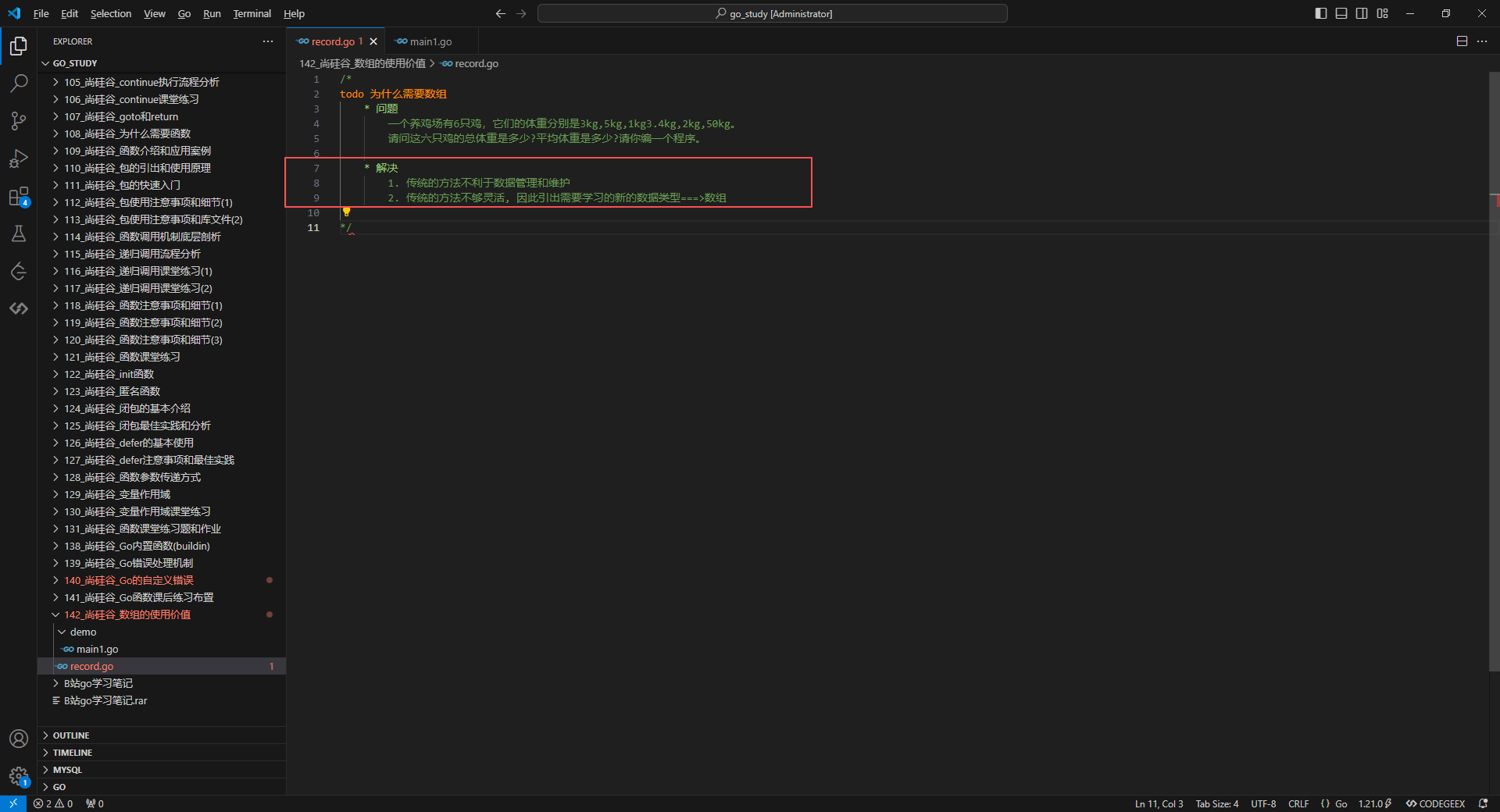Click the ports forwarded indicator showing 0
Viewport: 1500px width, 812px height.
pyautogui.click(x=95, y=803)
